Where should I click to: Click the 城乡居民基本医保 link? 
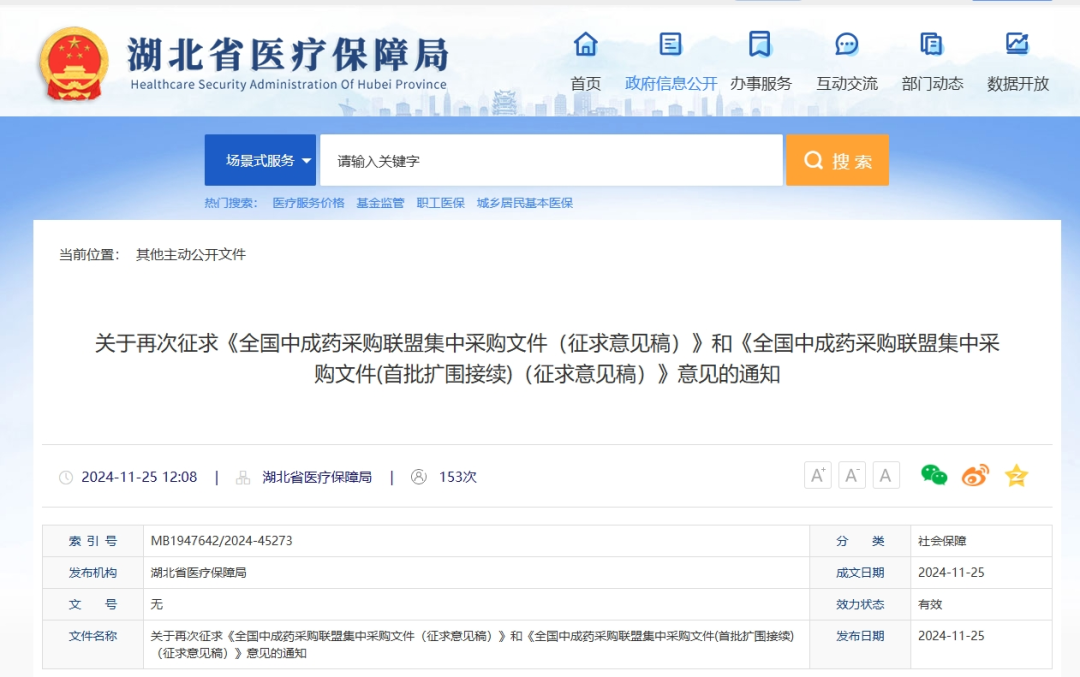525,203
